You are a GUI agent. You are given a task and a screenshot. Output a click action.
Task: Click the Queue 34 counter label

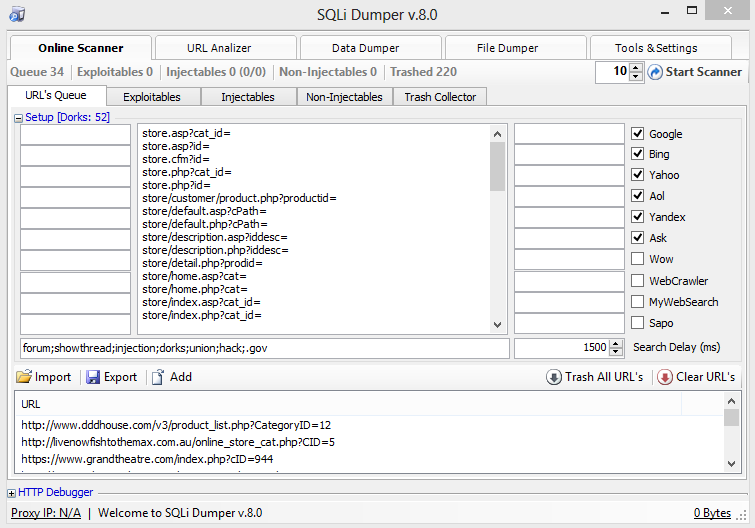tap(37, 72)
